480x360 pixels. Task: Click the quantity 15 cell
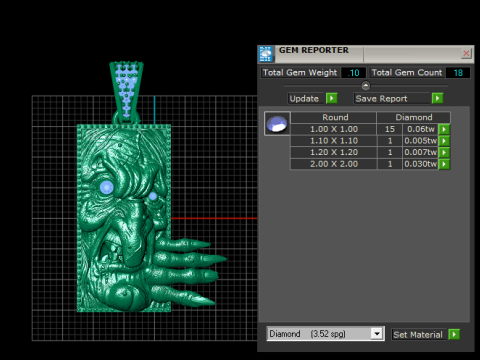[x=390, y=129]
